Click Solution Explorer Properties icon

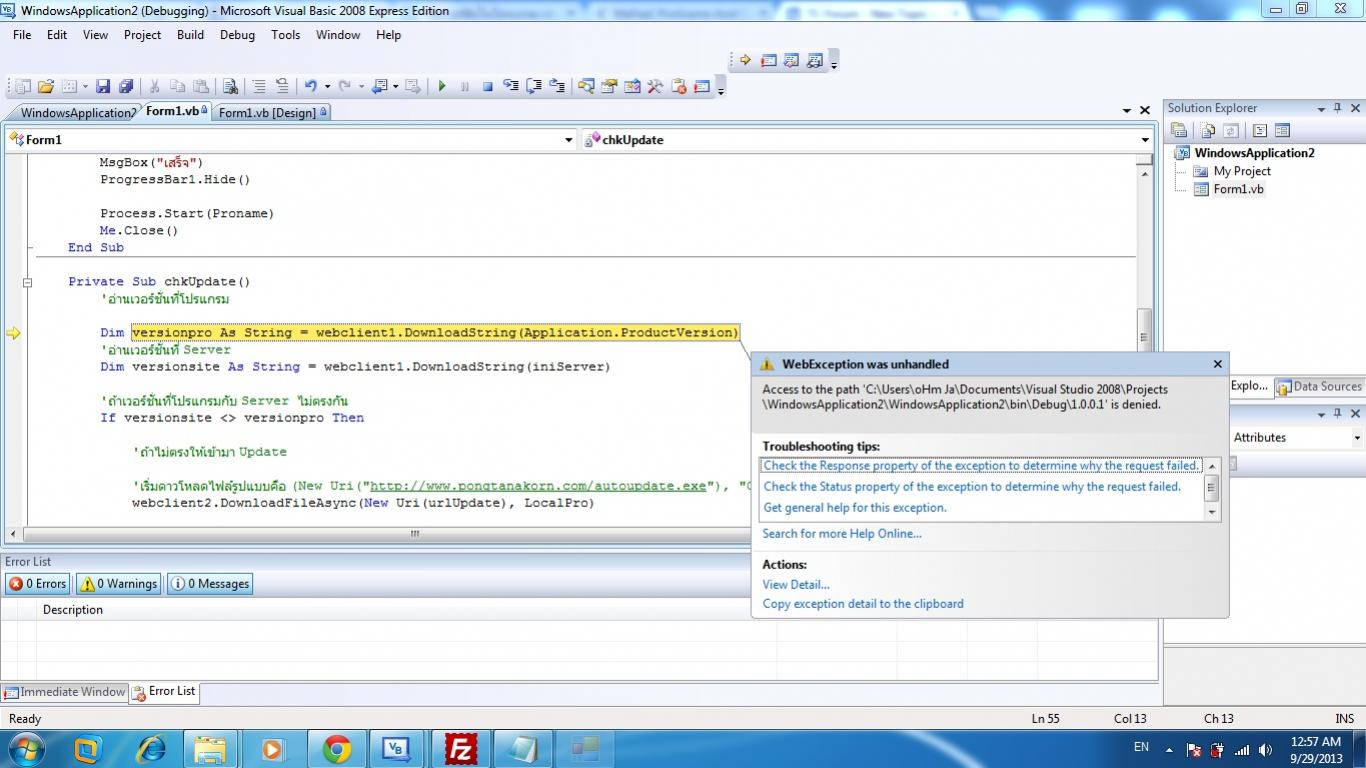[1179, 130]
